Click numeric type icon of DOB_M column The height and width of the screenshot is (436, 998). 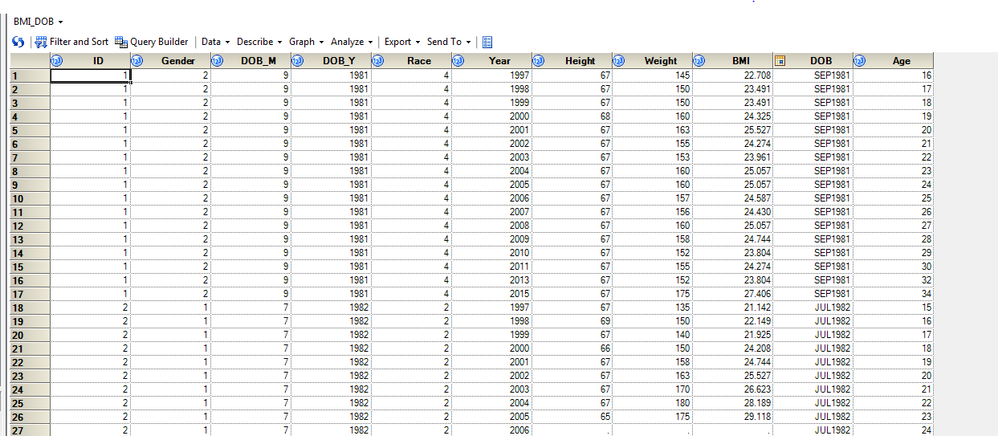[x=217, y=61]
